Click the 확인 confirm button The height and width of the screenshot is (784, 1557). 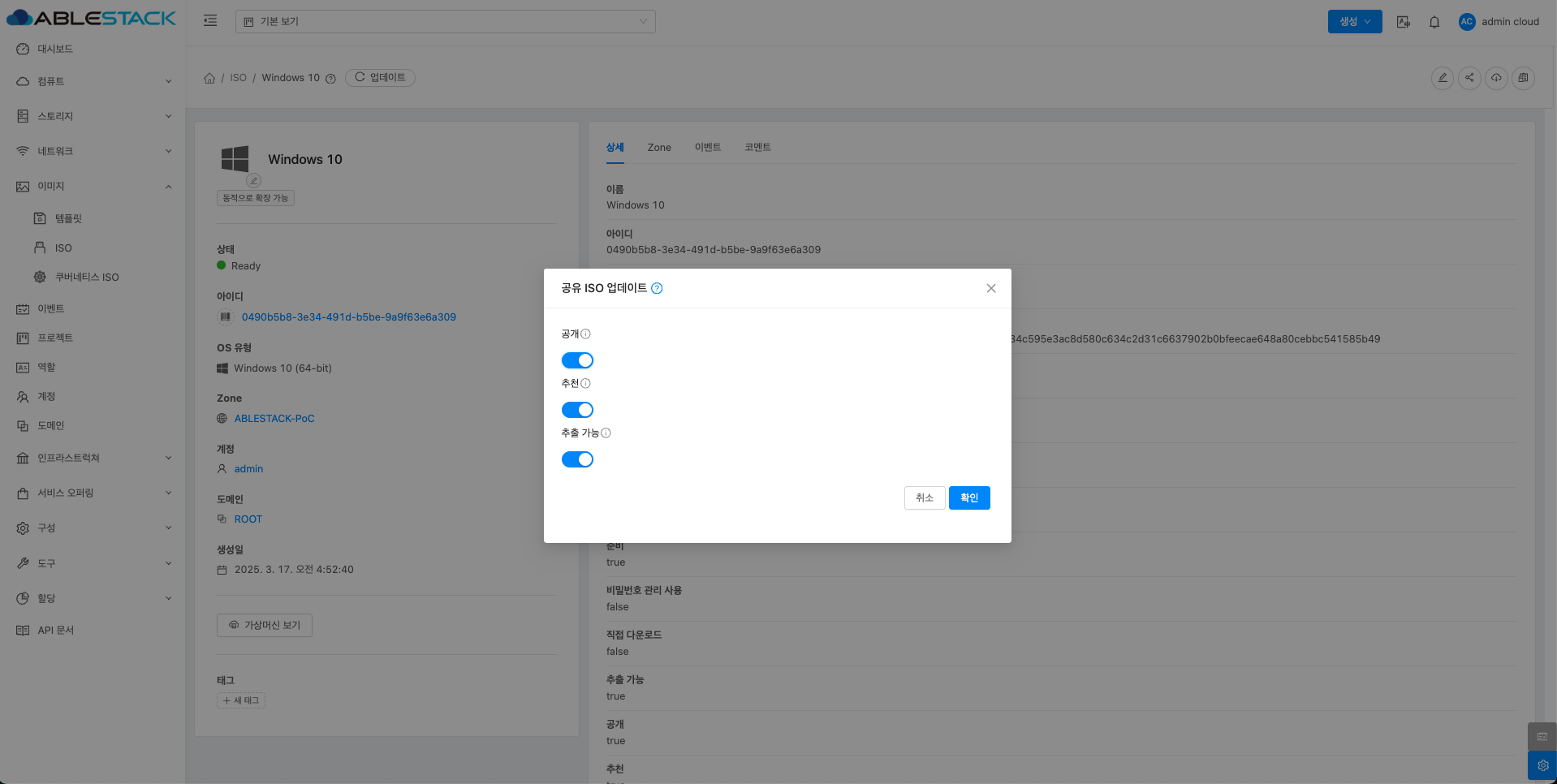(968, 498)
